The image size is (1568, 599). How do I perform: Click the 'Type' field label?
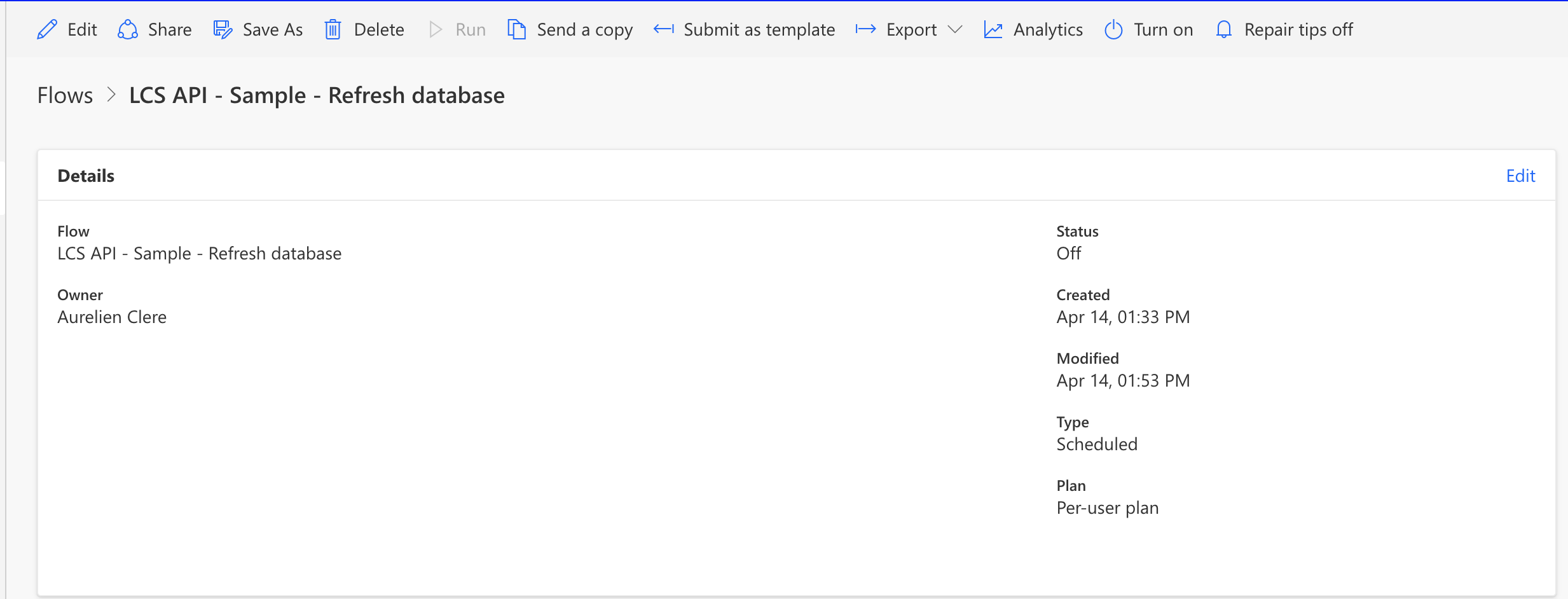[x=1073, y=423]
